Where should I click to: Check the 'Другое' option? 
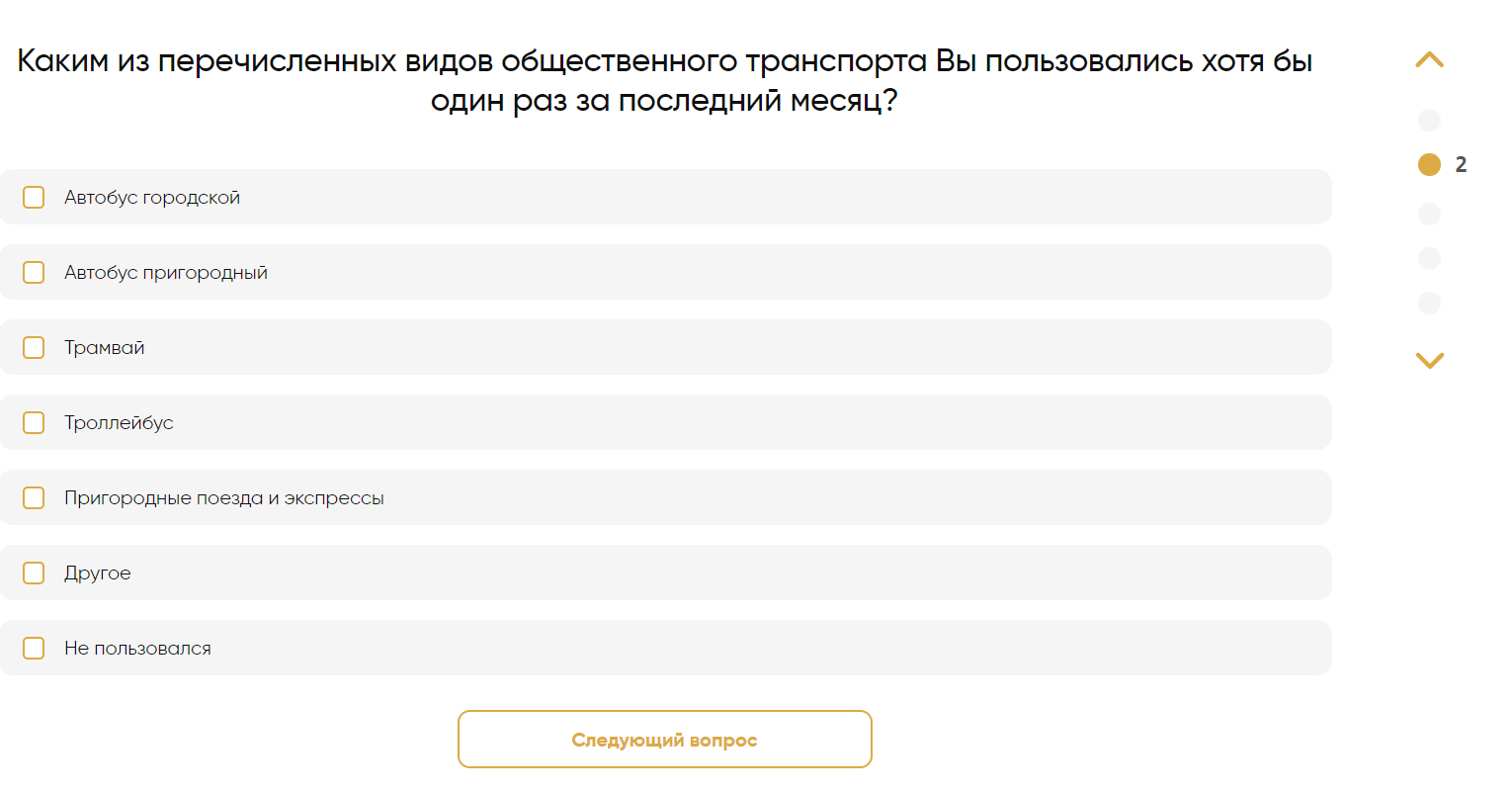(x=34, y=573)
